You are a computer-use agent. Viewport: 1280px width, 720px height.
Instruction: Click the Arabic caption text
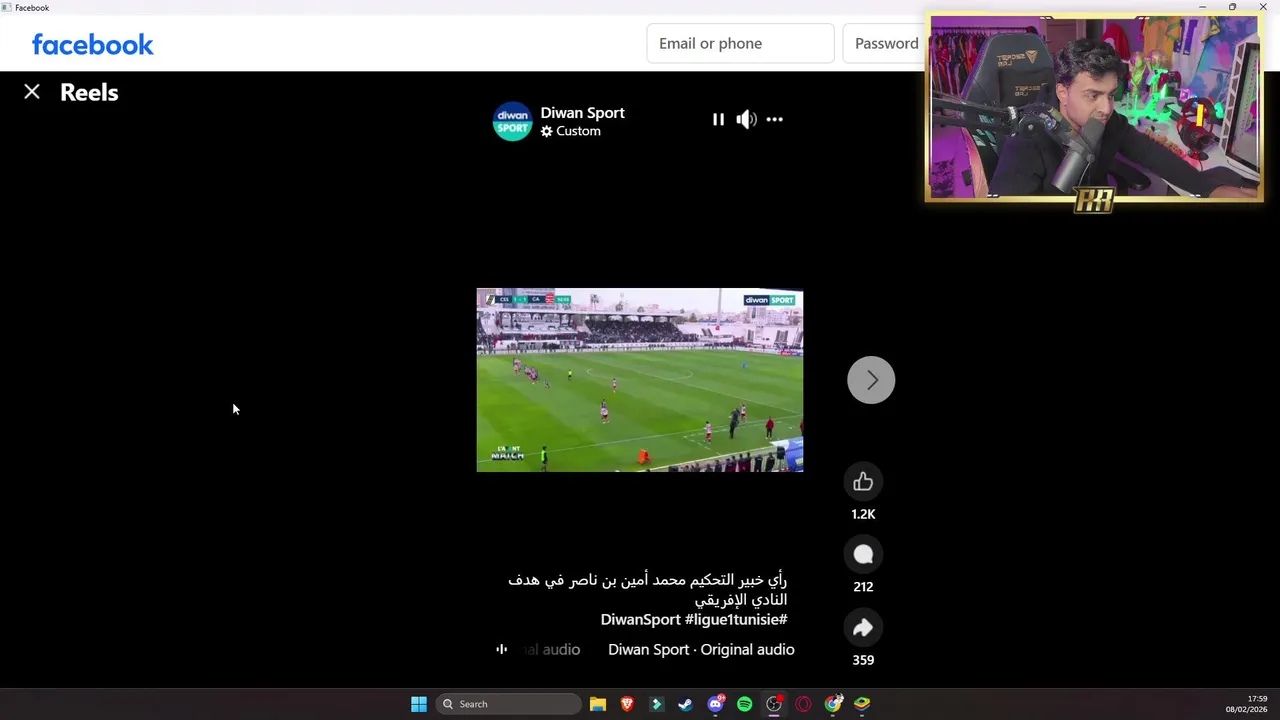point(648,590)
